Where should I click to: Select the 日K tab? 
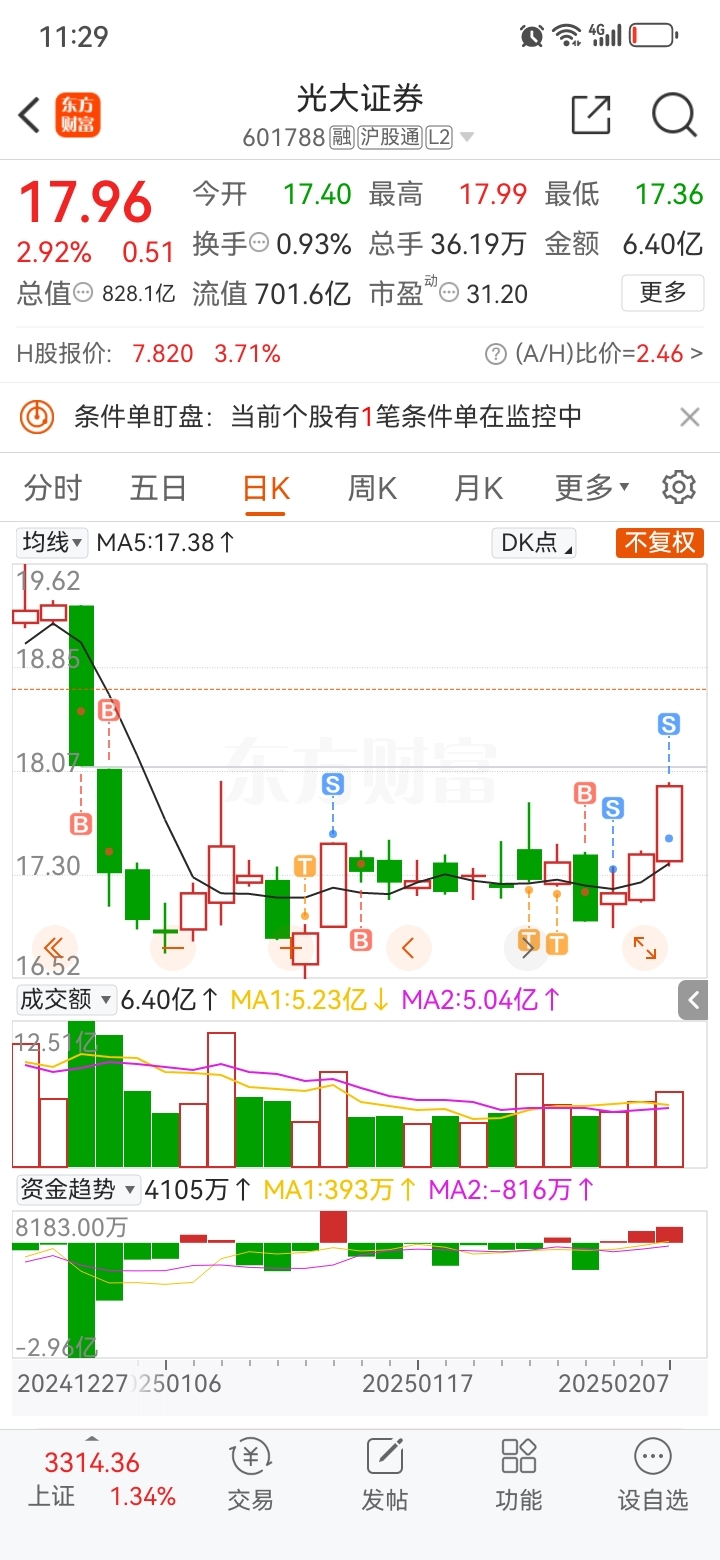click(267, 488)
